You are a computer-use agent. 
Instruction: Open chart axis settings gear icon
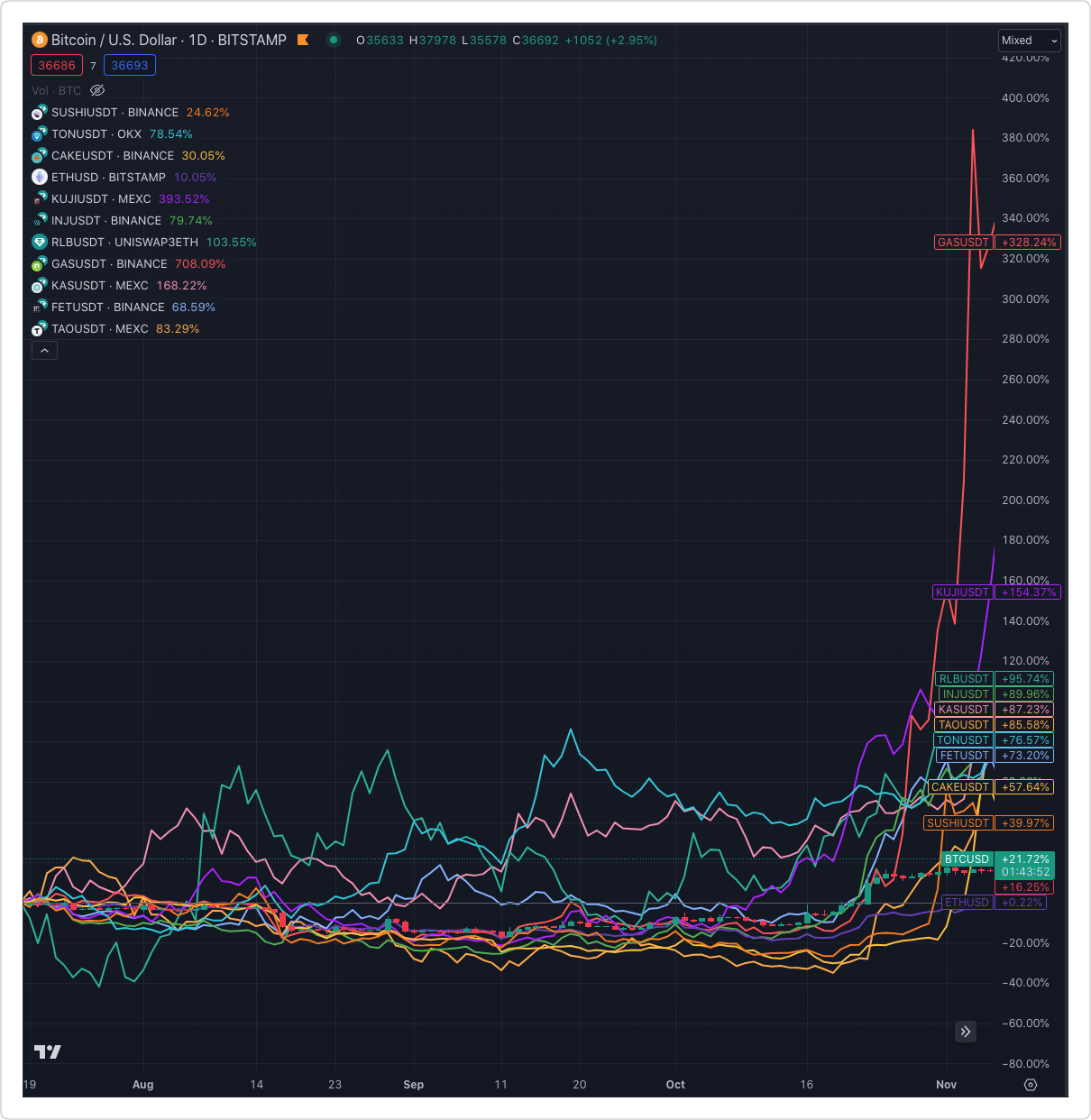[x=1031, y=1085]
